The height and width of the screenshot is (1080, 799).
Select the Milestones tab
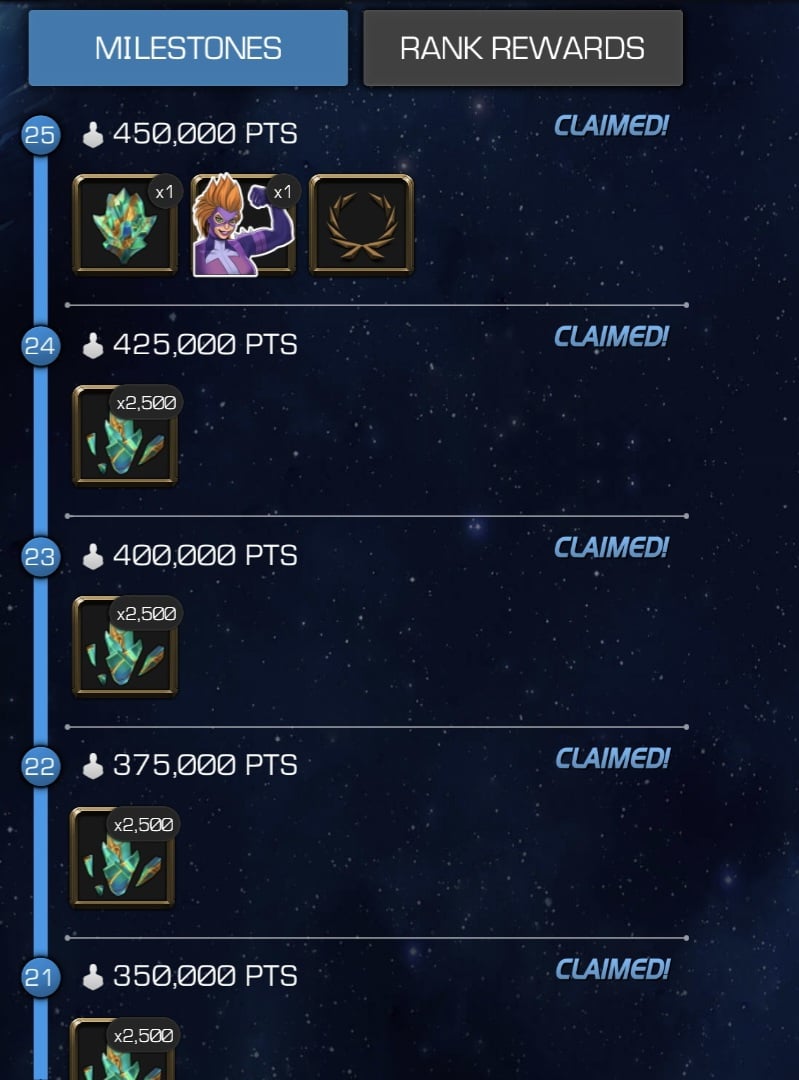(188, 48)
